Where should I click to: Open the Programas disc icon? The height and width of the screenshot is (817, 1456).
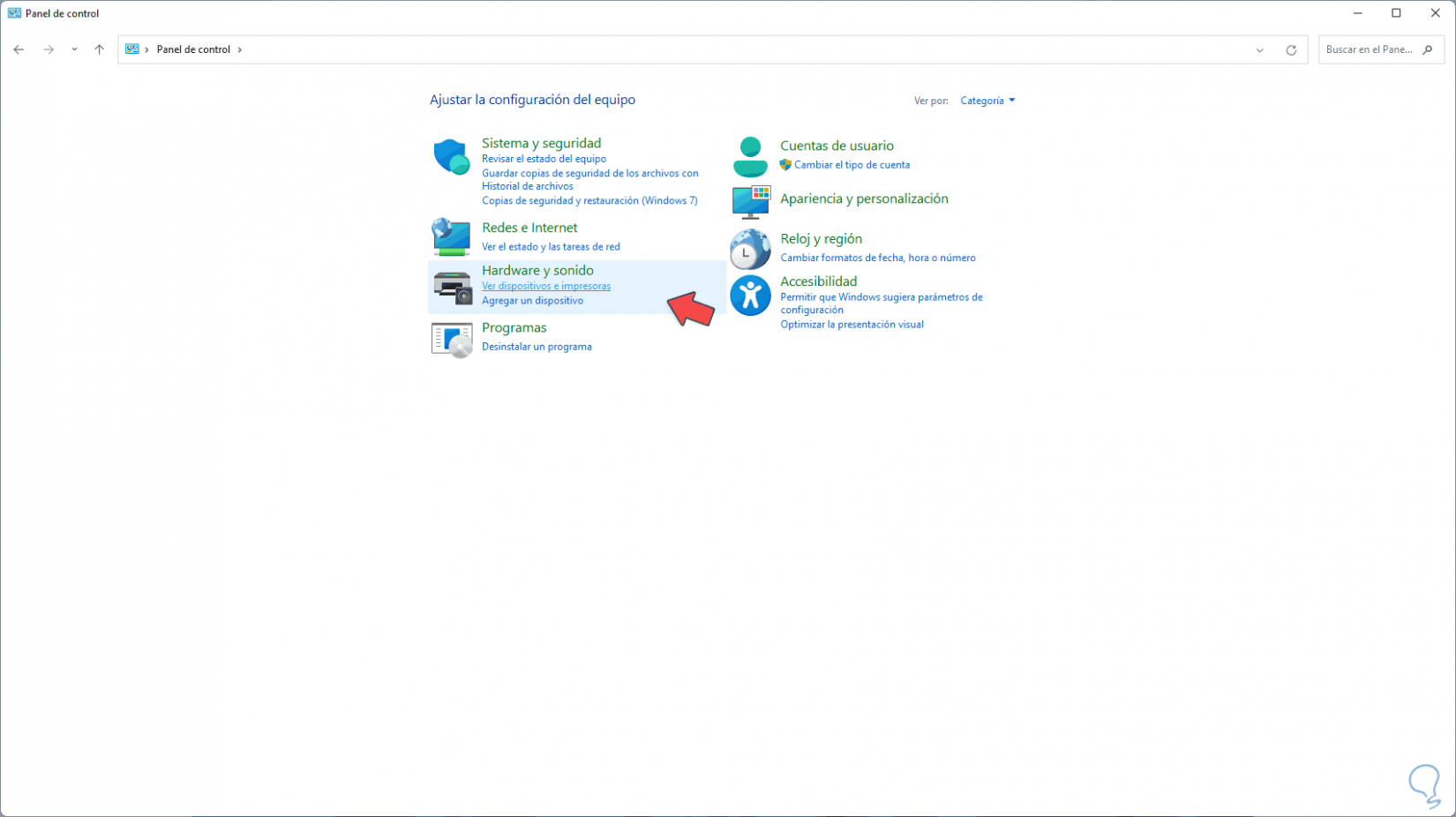(452, 340)
